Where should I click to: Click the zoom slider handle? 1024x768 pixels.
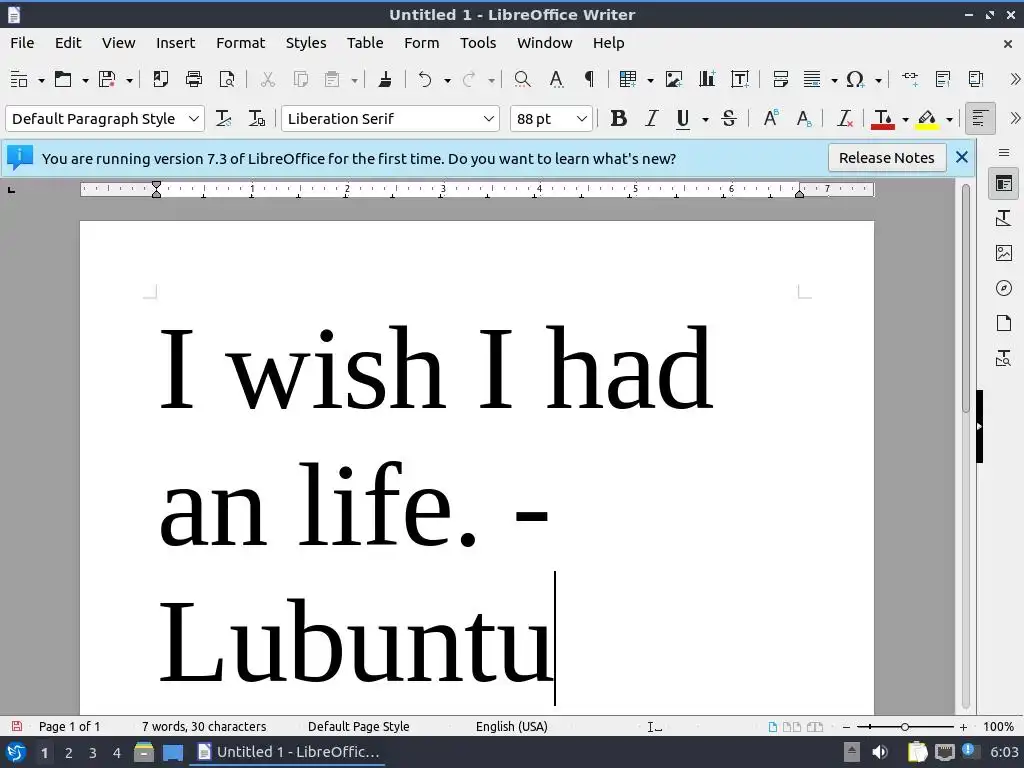(x=904, y=727)
